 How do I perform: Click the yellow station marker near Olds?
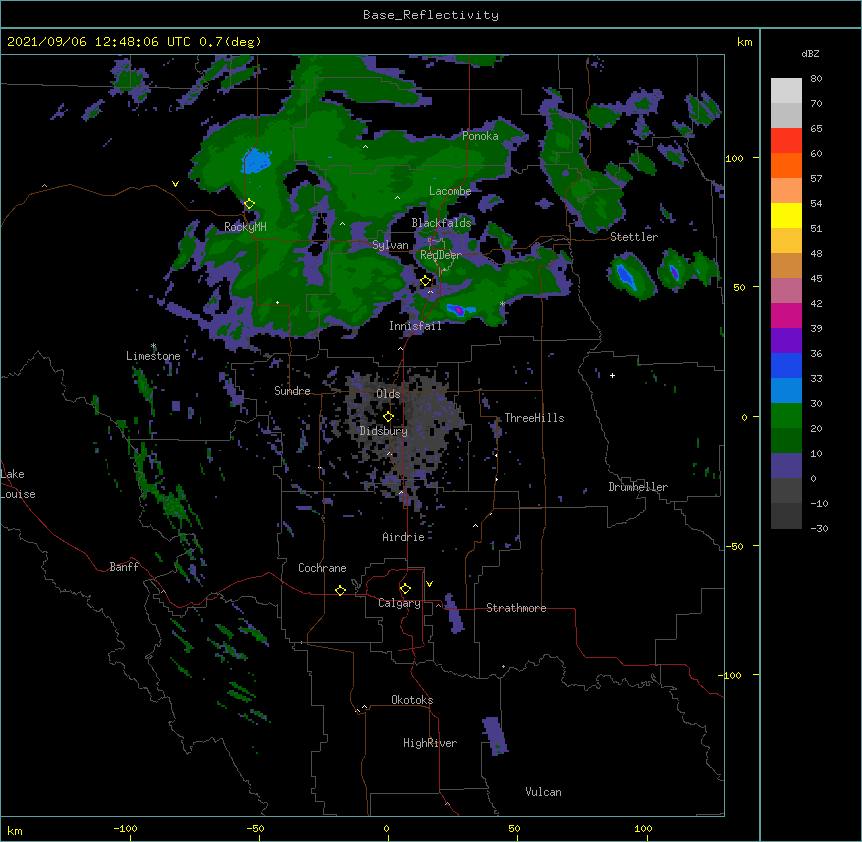(388, 417)
